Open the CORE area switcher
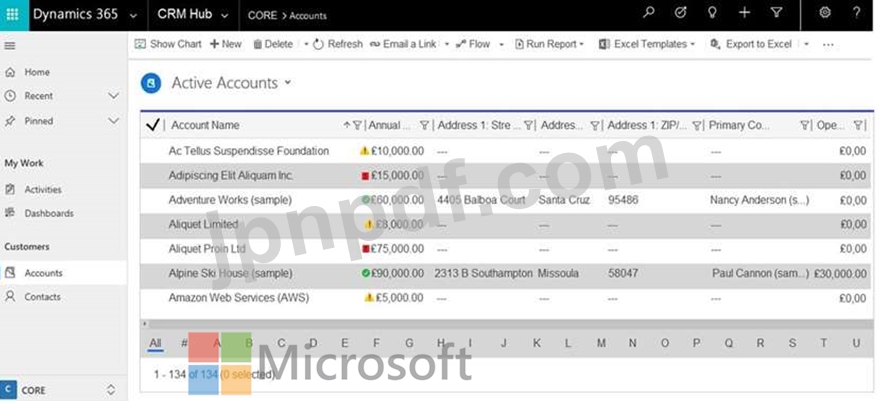 click(x=111, y=390)
